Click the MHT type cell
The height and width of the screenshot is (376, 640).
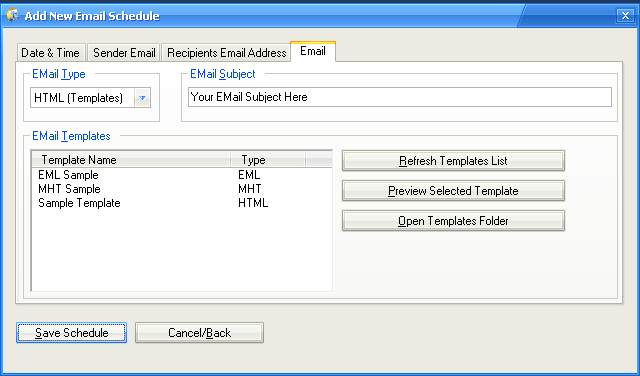pyautogui.click(x=250, y=189)
